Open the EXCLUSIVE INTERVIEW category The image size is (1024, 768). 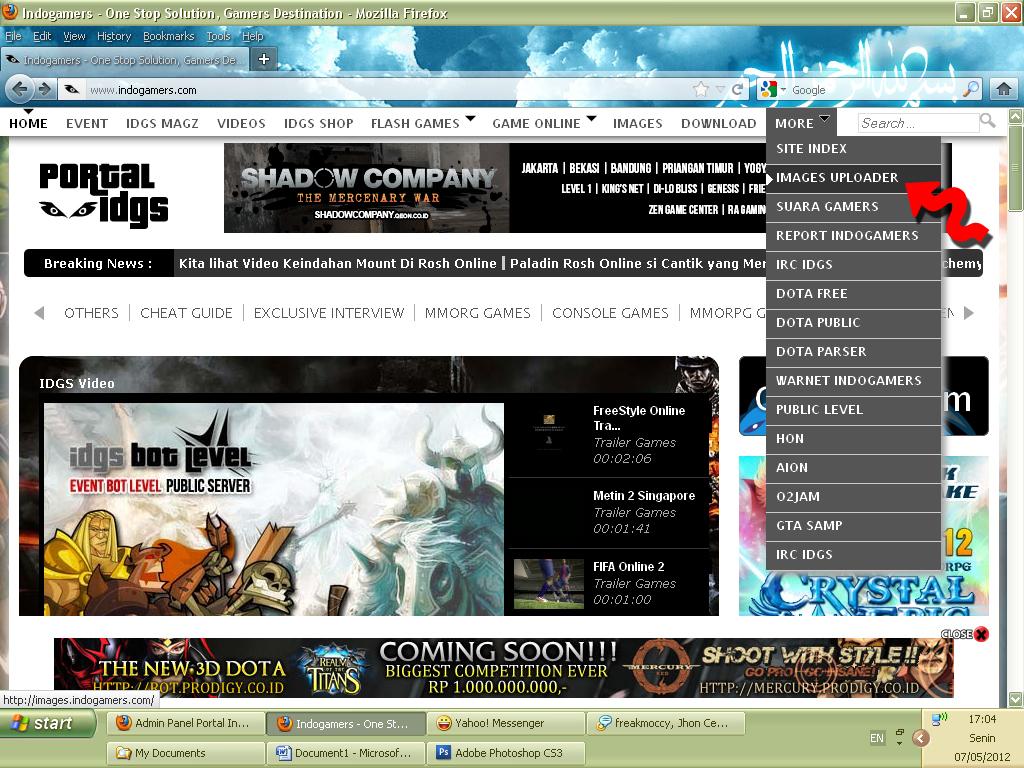pos(328,313)
